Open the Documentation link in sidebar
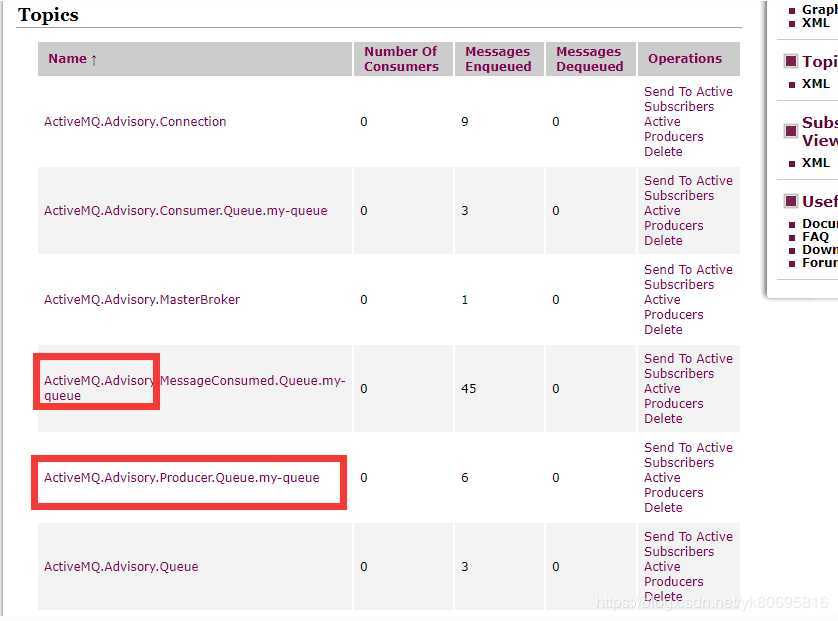Viewport: 838px width, 621px height. [x=820, y=223]
